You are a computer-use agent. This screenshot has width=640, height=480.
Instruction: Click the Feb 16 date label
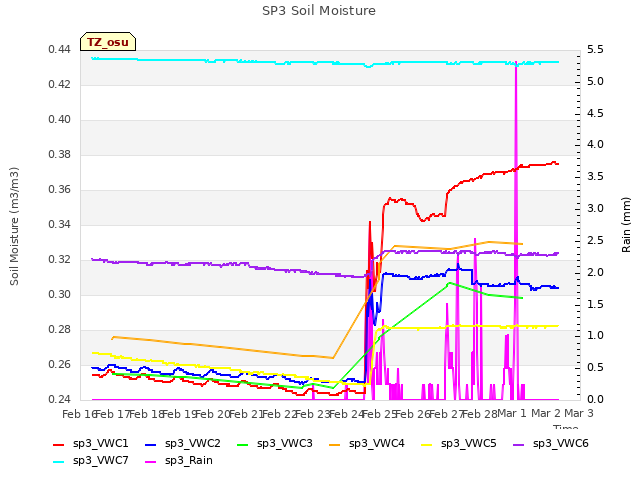[80, 414]
